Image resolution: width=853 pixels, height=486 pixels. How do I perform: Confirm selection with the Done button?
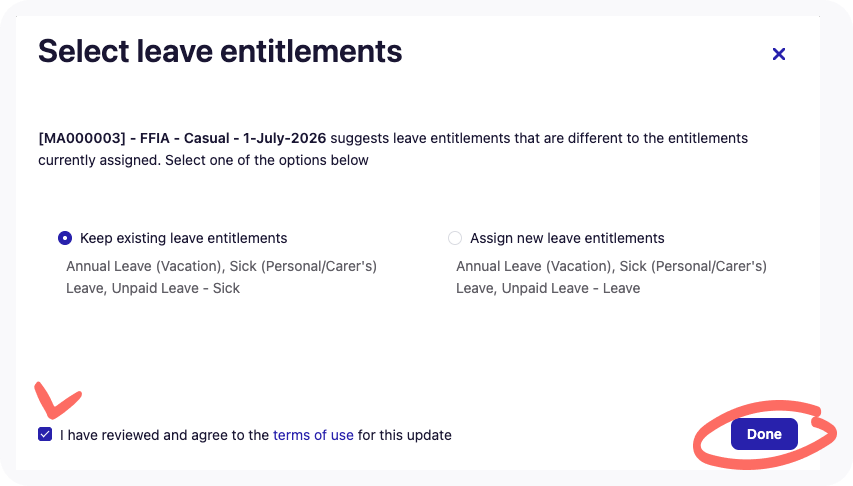(x=764, y=434)
